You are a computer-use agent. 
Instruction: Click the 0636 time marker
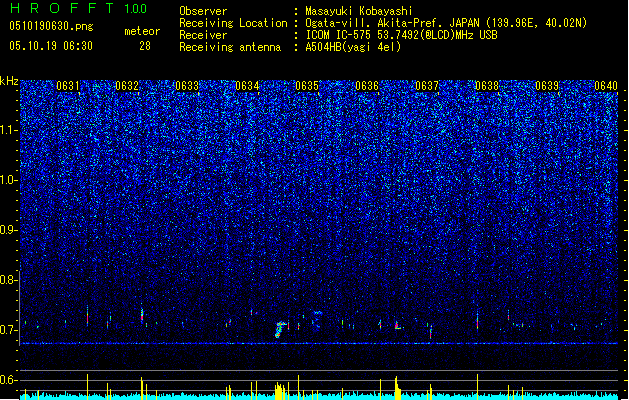[367, 86]
